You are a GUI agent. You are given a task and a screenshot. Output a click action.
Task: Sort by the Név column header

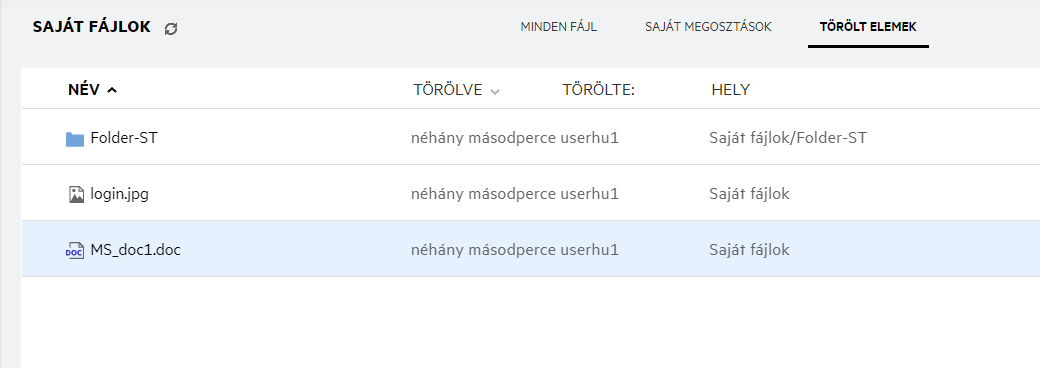[84, 90]
